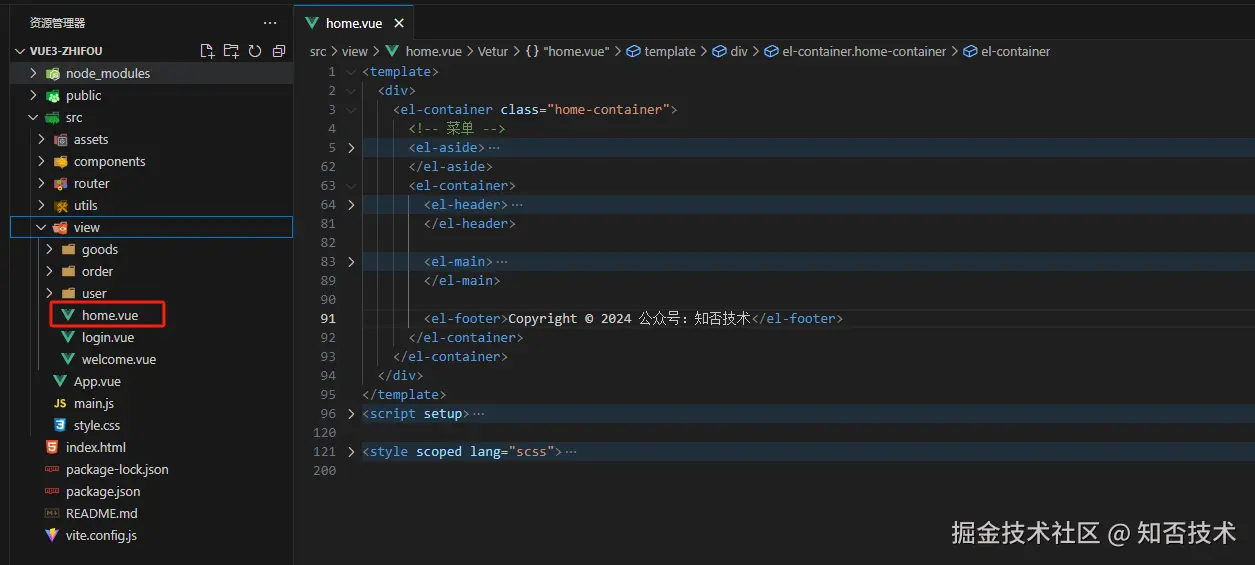Fold the el-container block at line 3

pos(351,109)
